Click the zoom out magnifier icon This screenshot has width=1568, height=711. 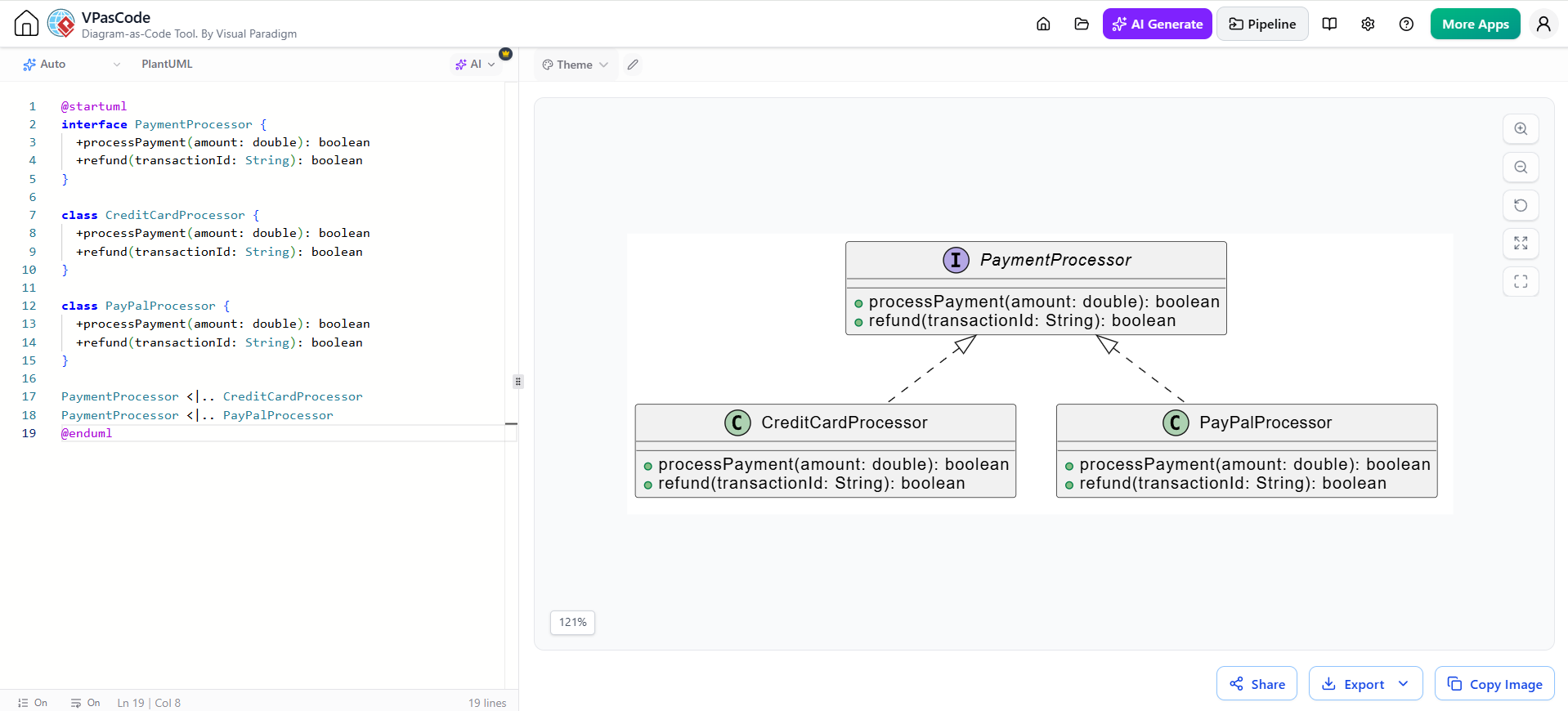(x=1521, y=168)
